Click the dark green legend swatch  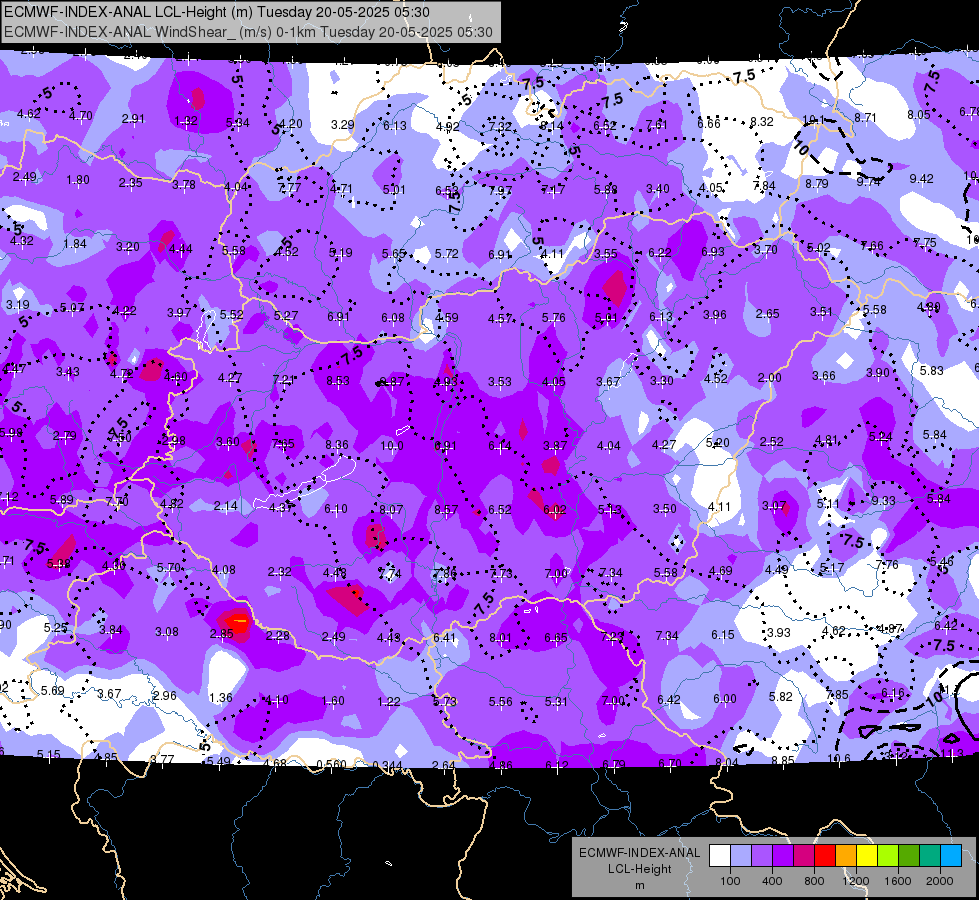909,856
